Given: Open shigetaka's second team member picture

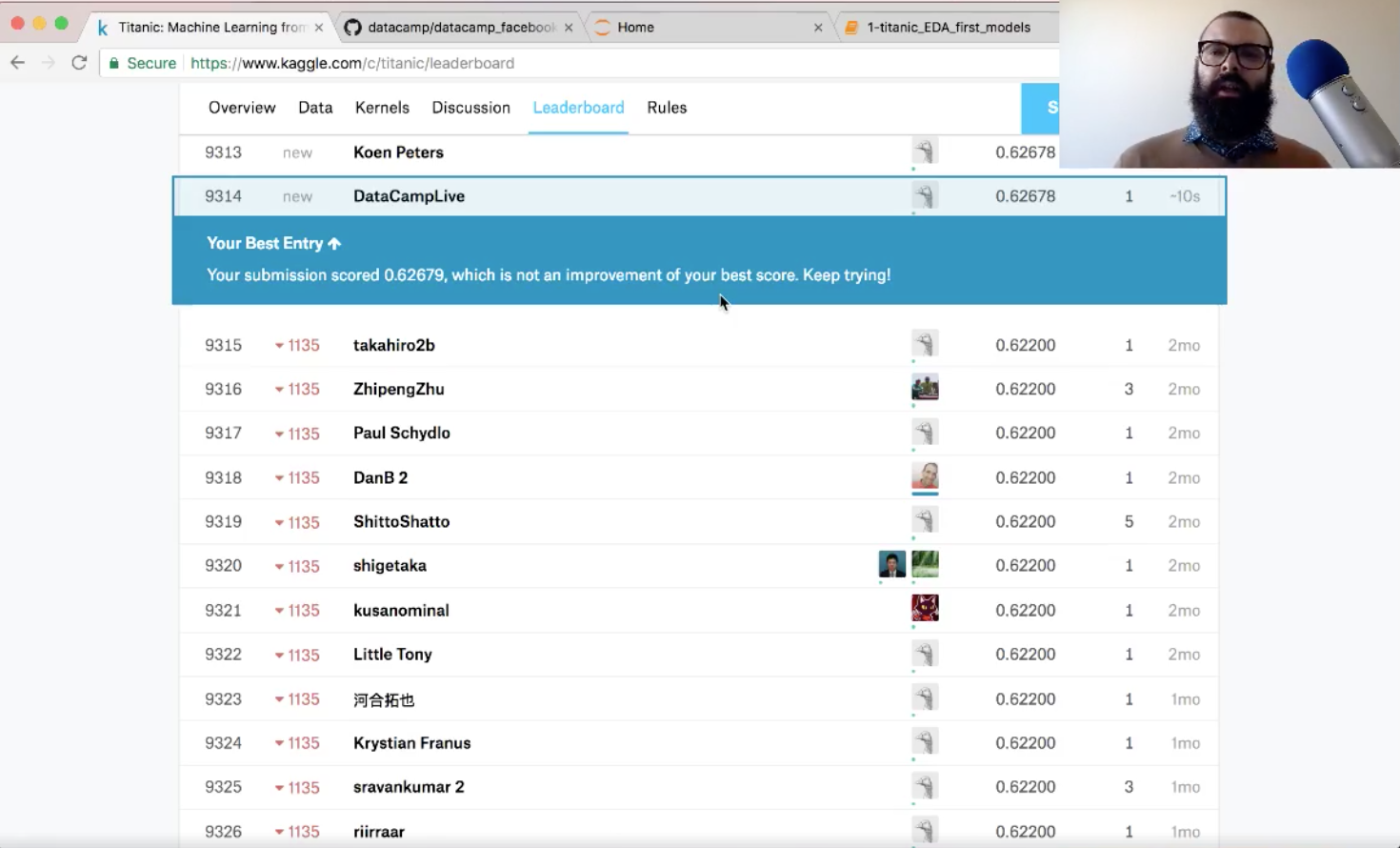Looking at the screenshot, I should coord(925,564).
